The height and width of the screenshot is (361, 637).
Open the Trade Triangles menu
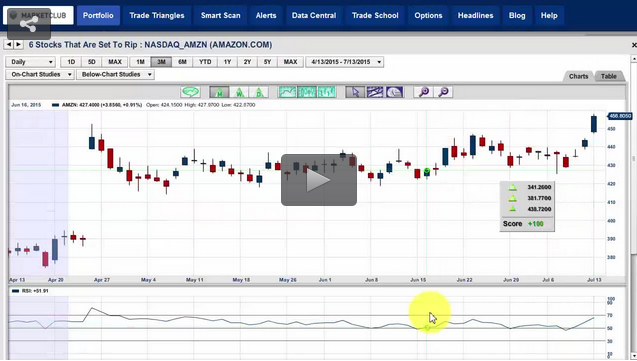click(157, 15)
